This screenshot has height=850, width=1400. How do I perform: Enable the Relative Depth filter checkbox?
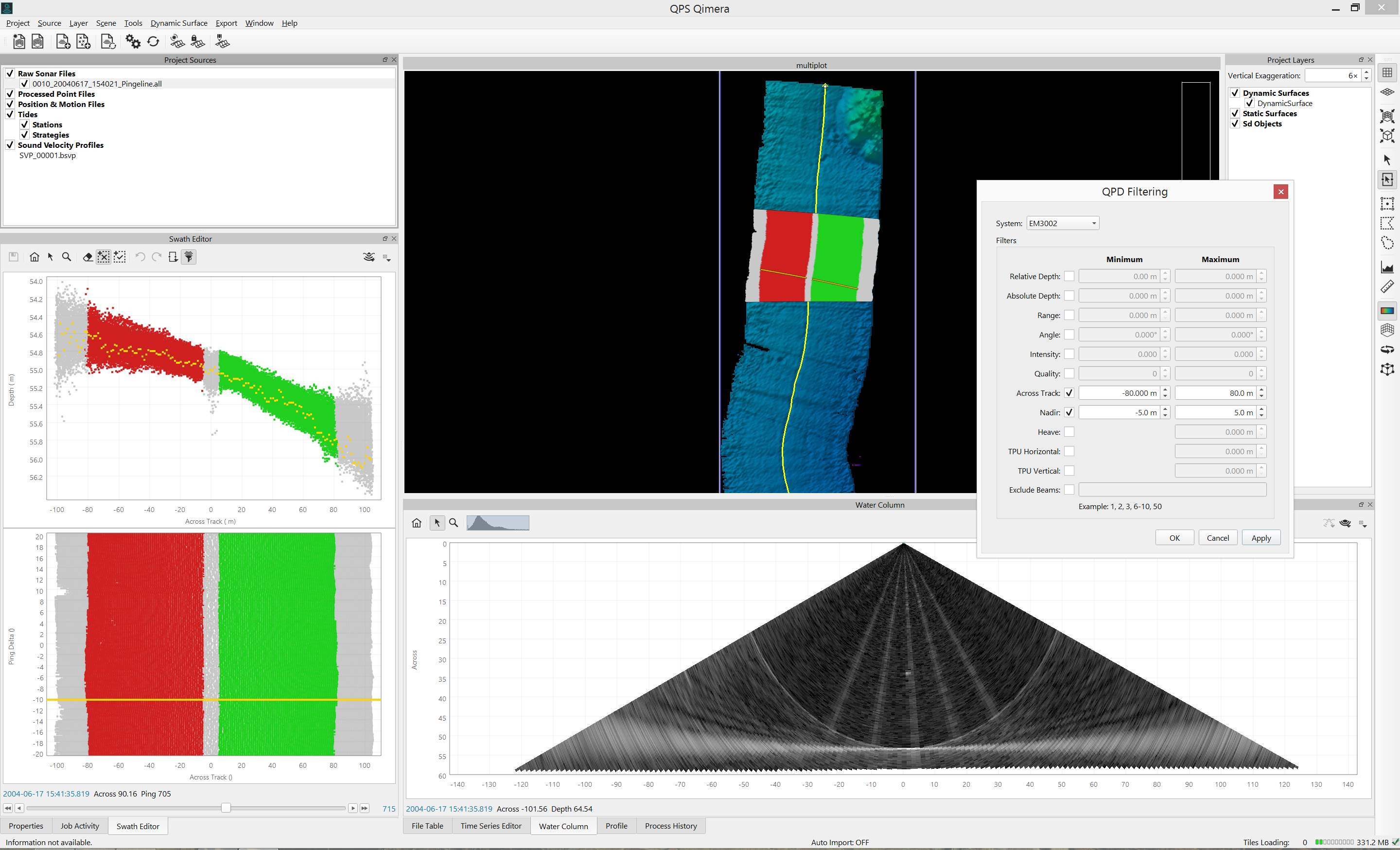click(x=1069, y=276)
